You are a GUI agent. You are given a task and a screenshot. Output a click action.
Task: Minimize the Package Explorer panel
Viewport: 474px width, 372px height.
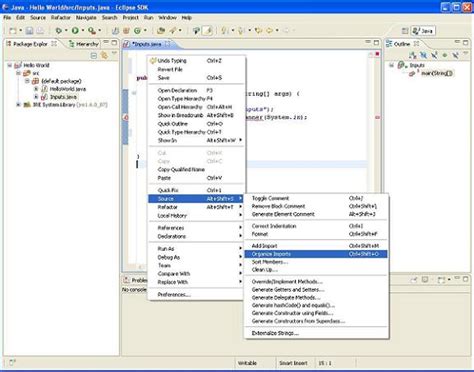106,42
